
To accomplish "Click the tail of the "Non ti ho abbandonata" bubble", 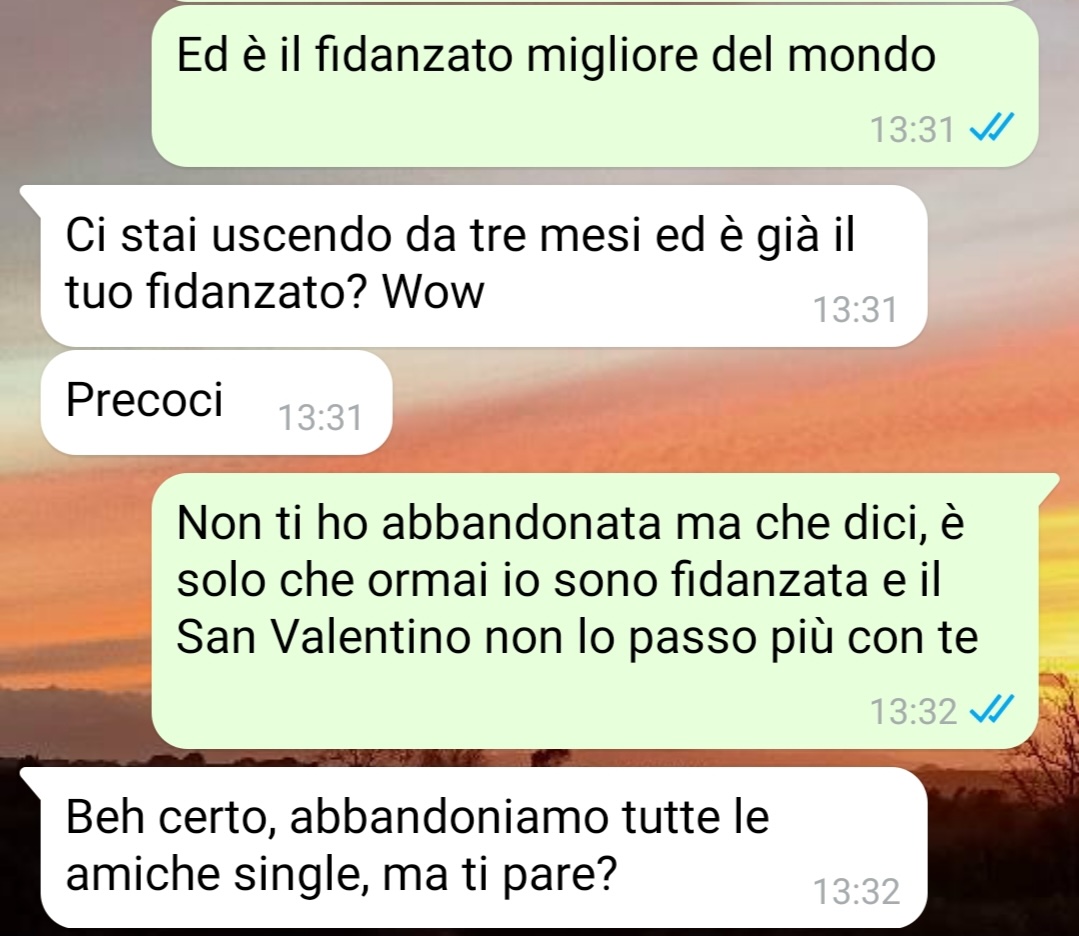I will 1047,486.
